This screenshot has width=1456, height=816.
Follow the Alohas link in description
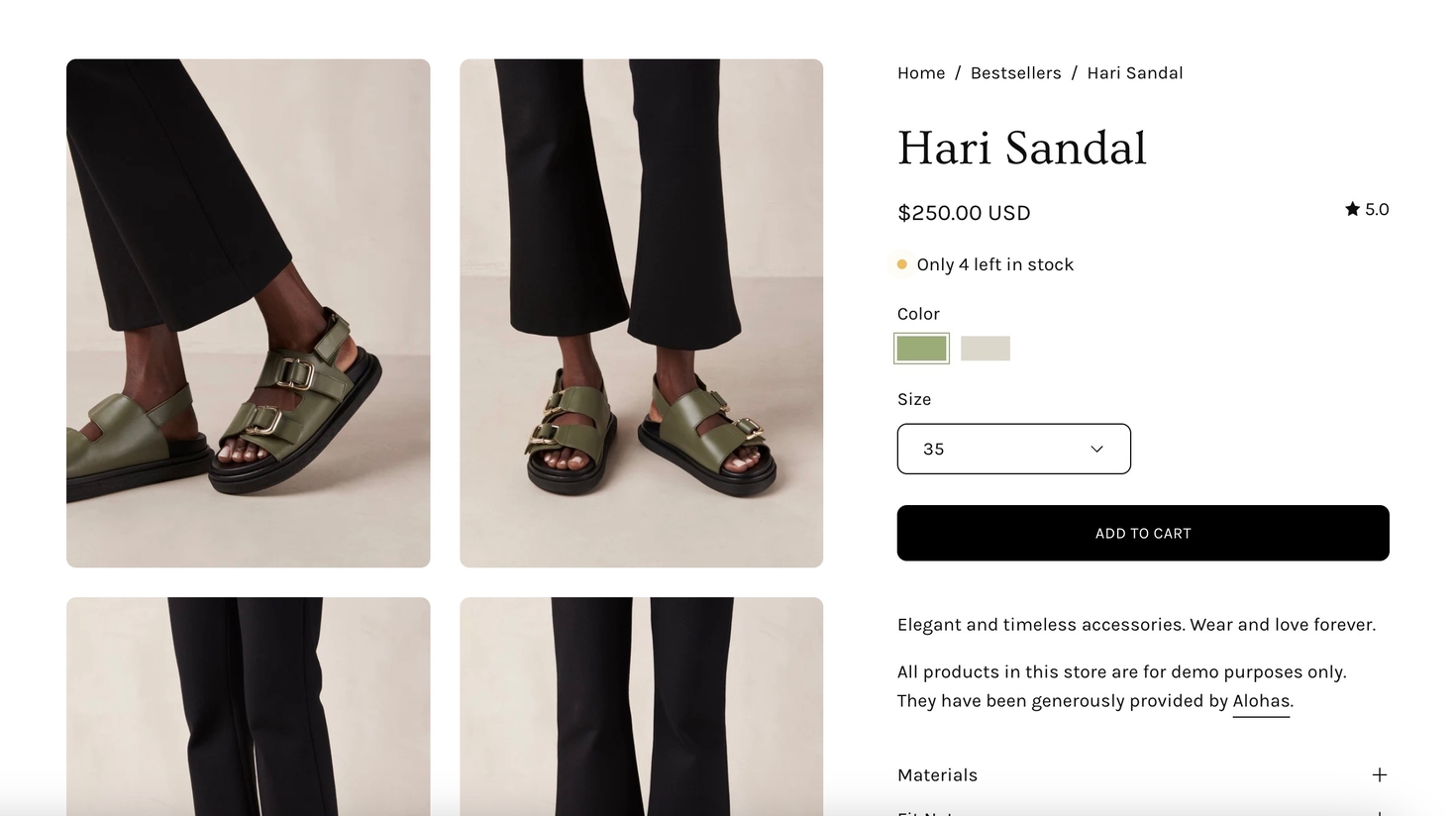tap(1260, 701)
